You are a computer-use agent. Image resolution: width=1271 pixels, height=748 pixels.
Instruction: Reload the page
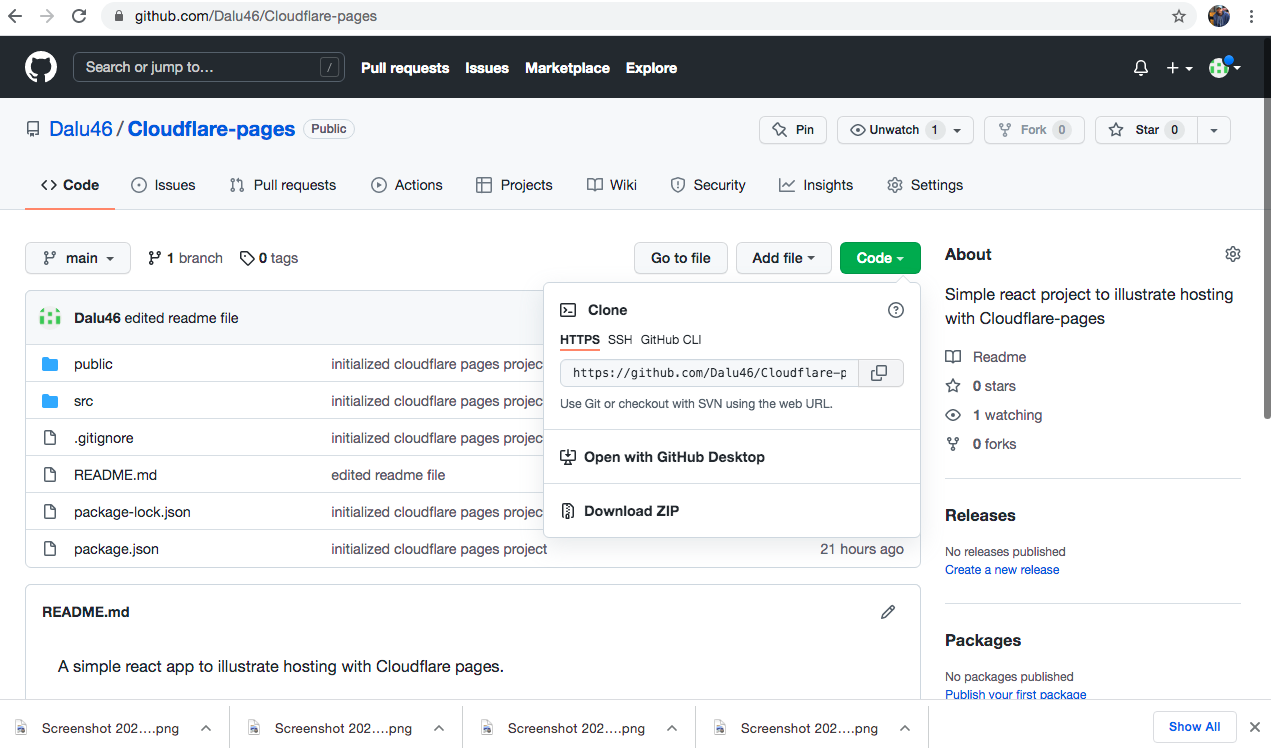(x=78, y=16)
